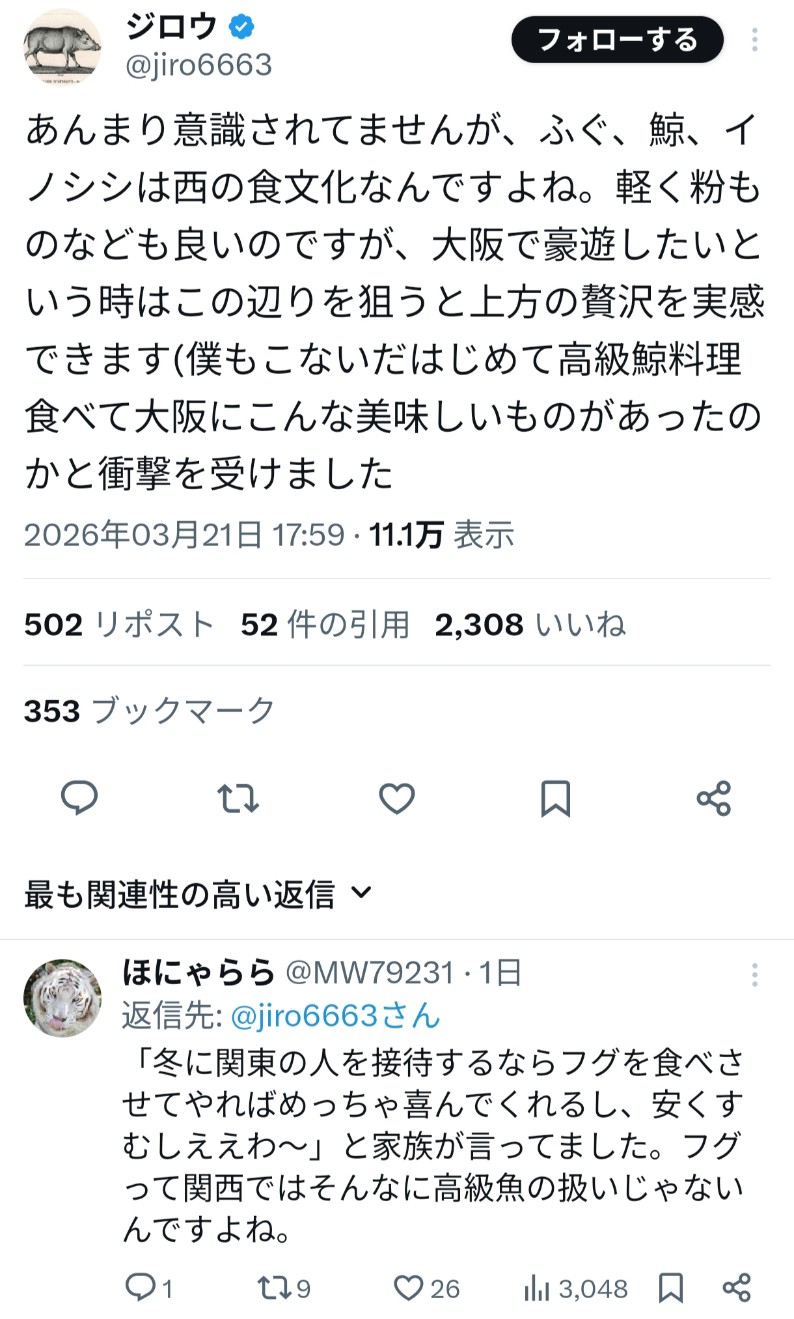Reply to ほにゃらら's comment via comment icon
794x1319 pixels.
point(149,1287)
